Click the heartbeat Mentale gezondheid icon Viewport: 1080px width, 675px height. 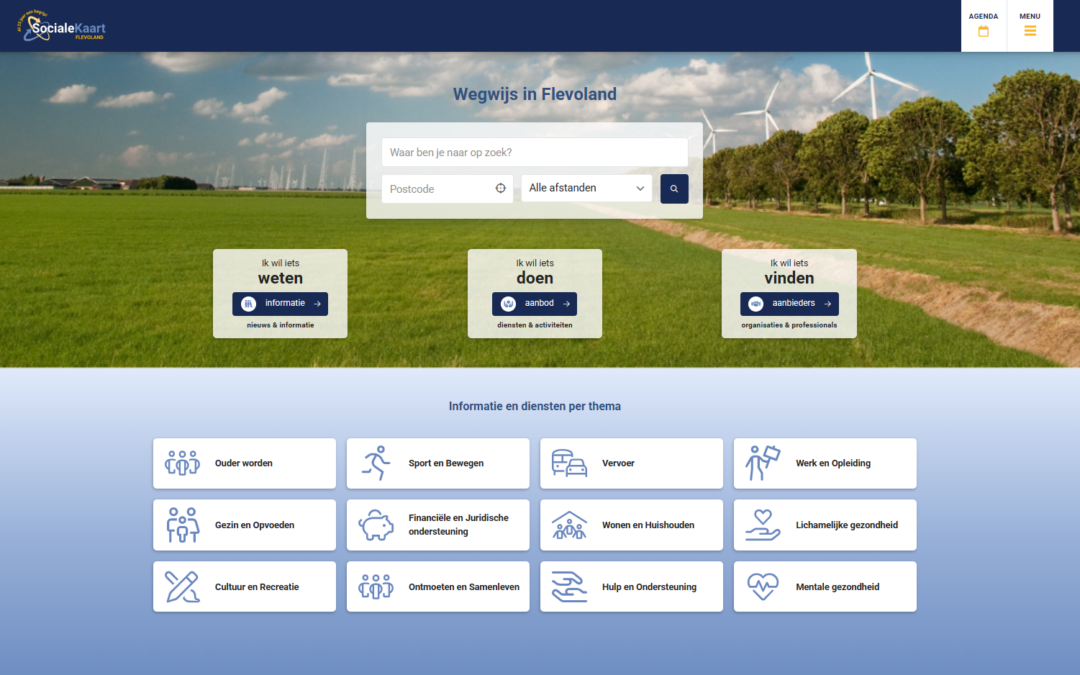[x=762, y=587]
